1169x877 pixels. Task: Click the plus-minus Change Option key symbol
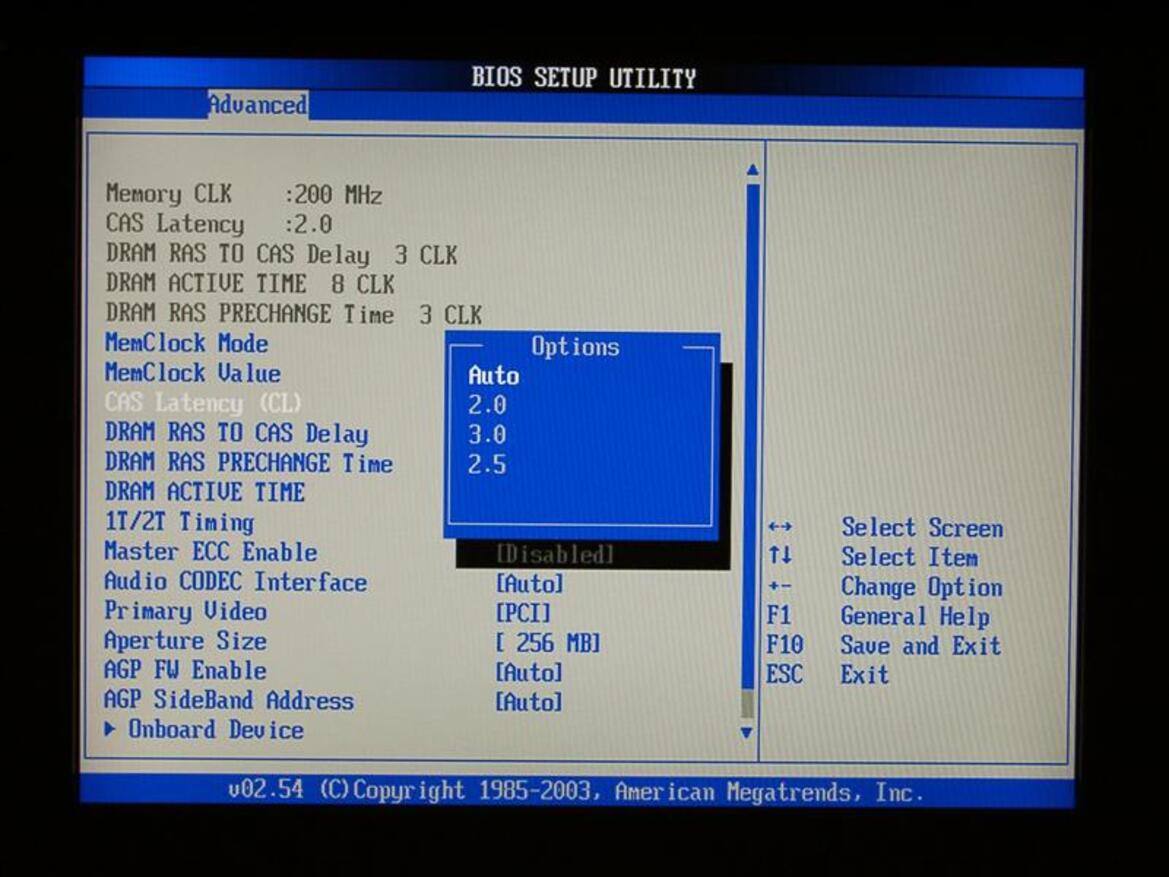coord(780,586)
